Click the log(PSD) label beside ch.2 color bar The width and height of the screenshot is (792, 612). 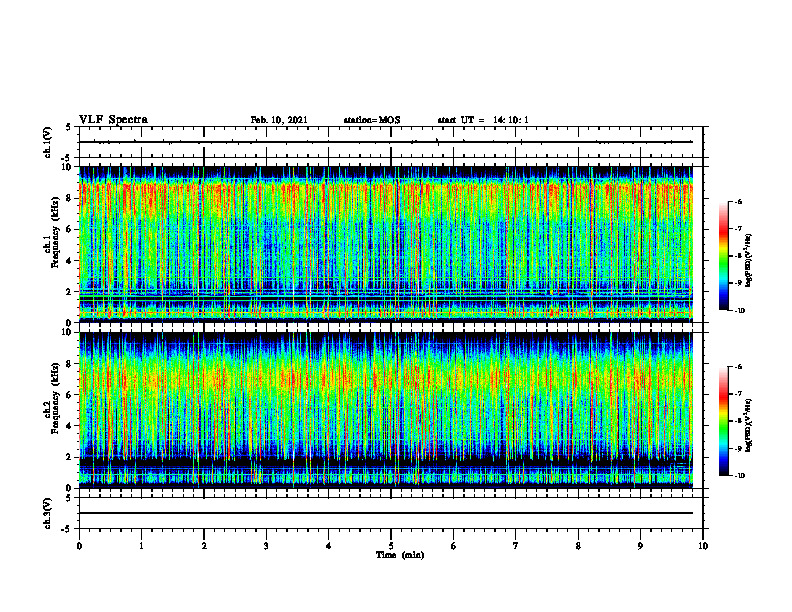click(749, 426)
